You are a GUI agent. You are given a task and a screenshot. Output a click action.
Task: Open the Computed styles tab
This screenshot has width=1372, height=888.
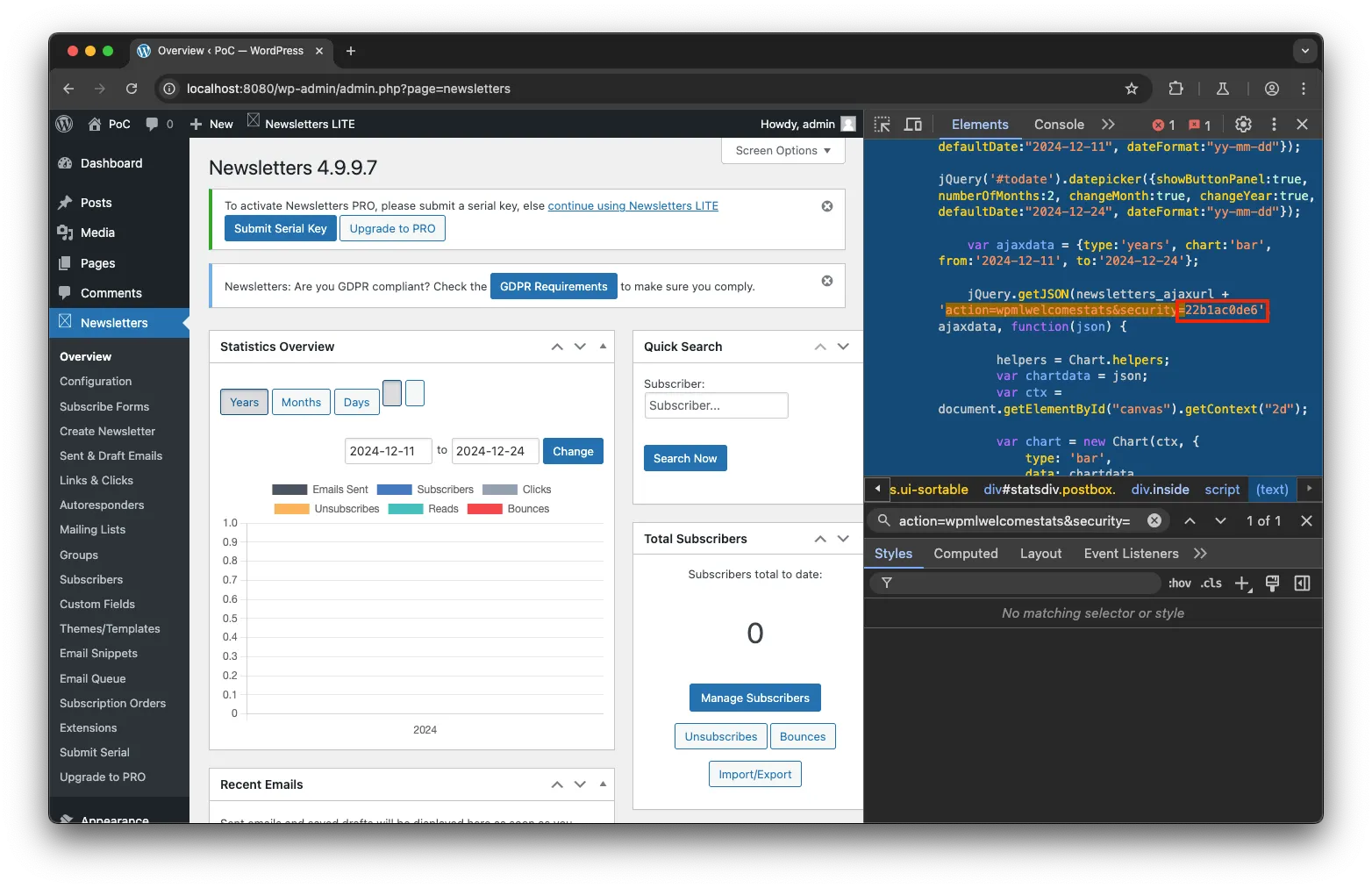point(965,554)
